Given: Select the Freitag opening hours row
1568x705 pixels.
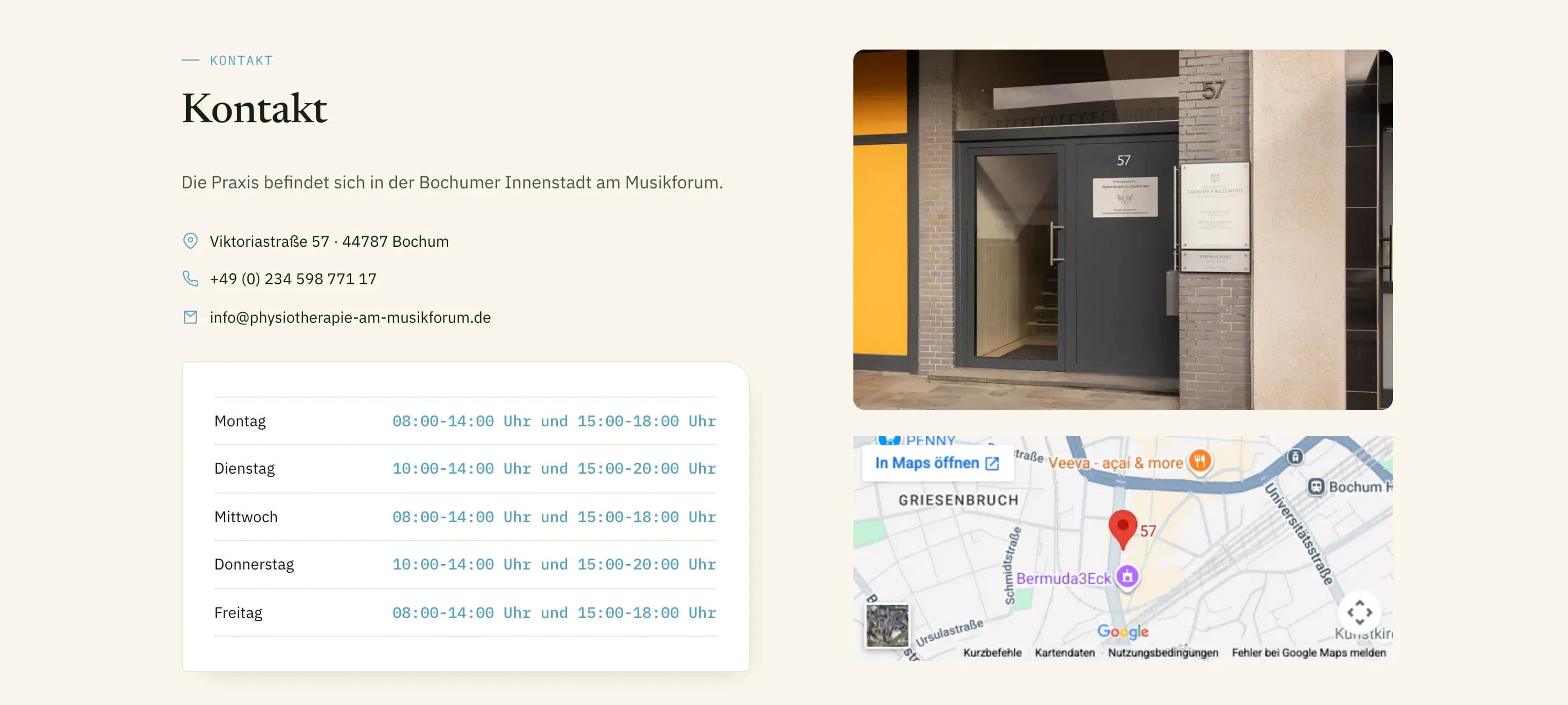Looking at the screenshot, I should (465, 612).
